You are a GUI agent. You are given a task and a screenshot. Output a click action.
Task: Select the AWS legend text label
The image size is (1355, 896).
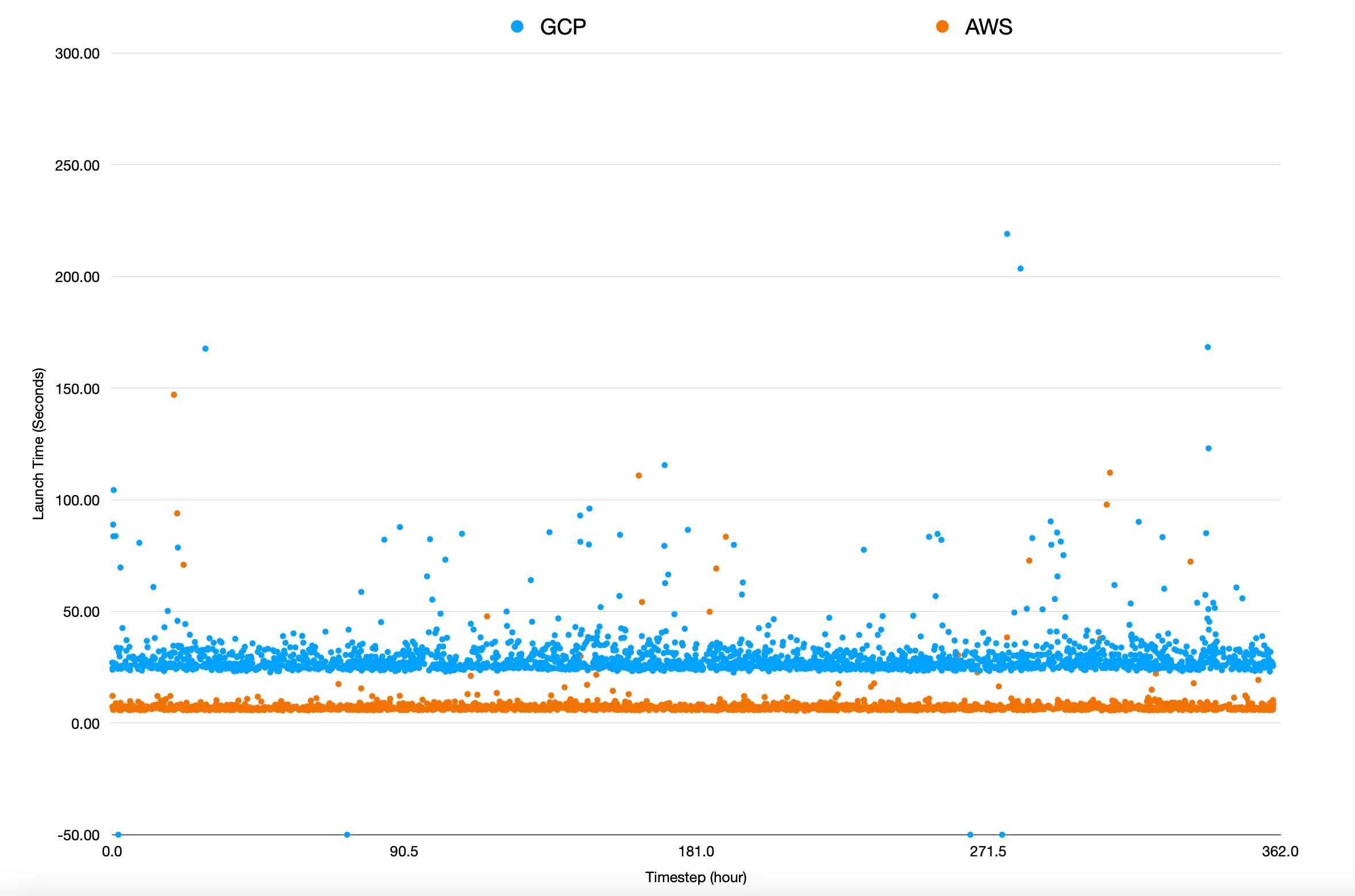coord(988,27)
